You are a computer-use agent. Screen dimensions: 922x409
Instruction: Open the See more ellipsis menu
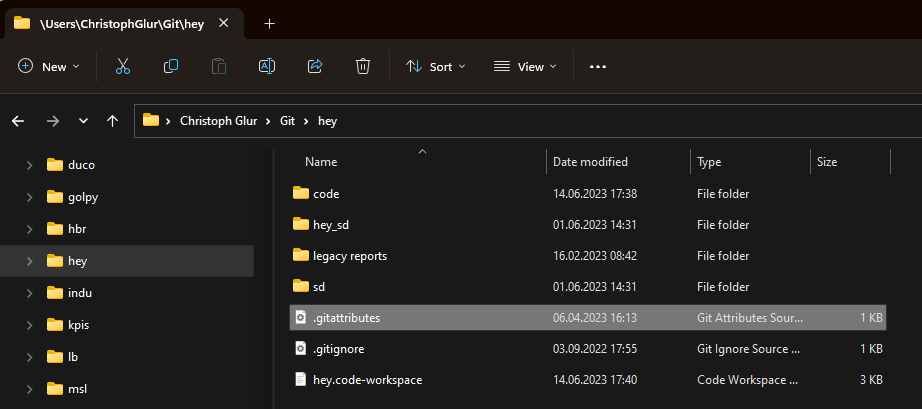(x=597, y=67)
